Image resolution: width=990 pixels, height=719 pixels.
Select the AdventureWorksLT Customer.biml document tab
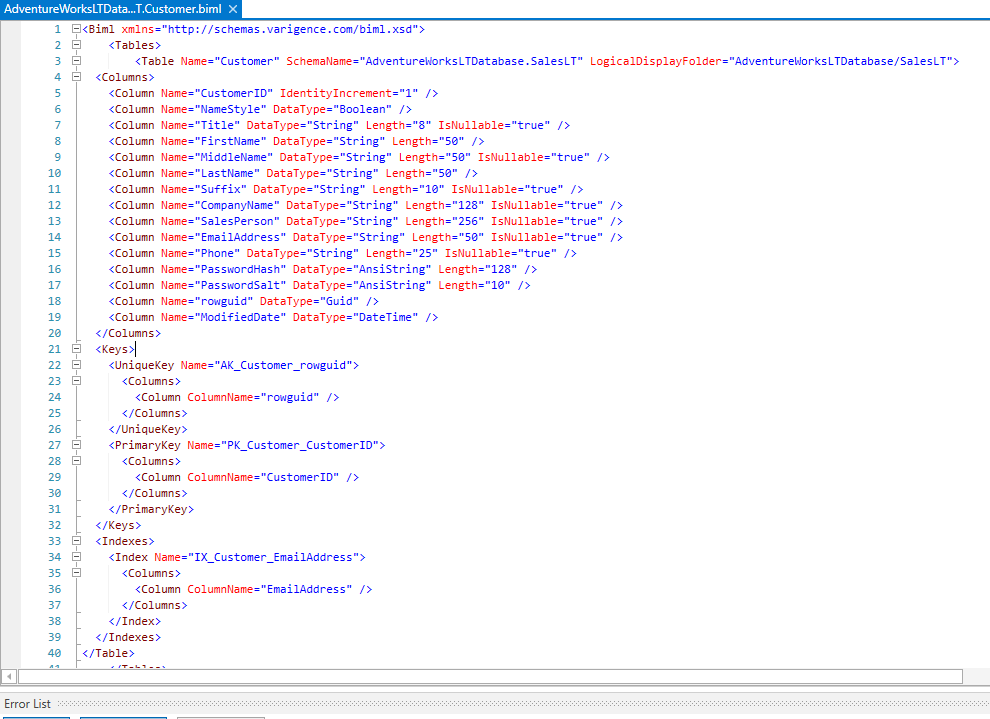pos(113,9)
